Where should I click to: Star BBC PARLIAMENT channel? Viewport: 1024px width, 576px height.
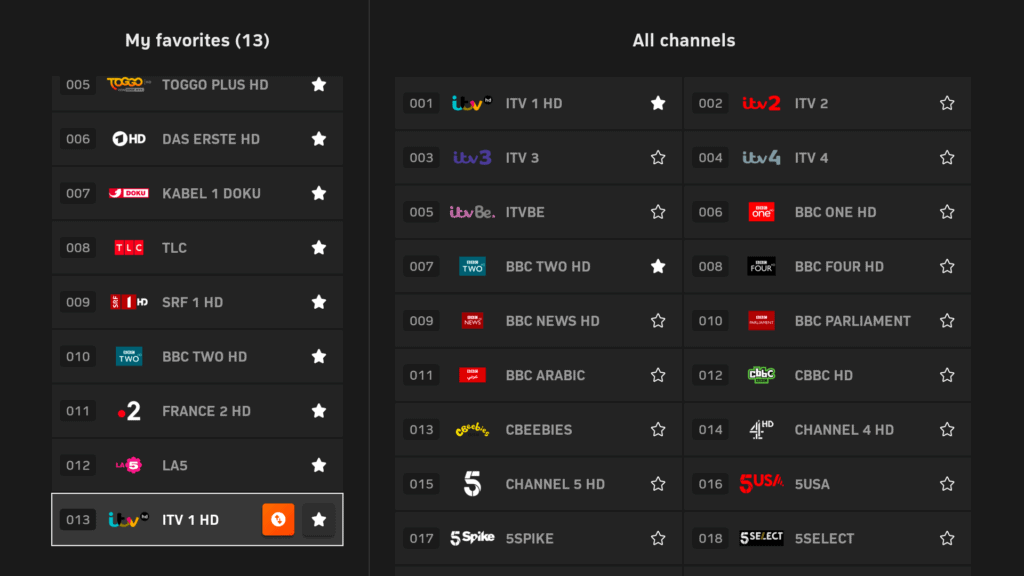[x=947, y=321]
